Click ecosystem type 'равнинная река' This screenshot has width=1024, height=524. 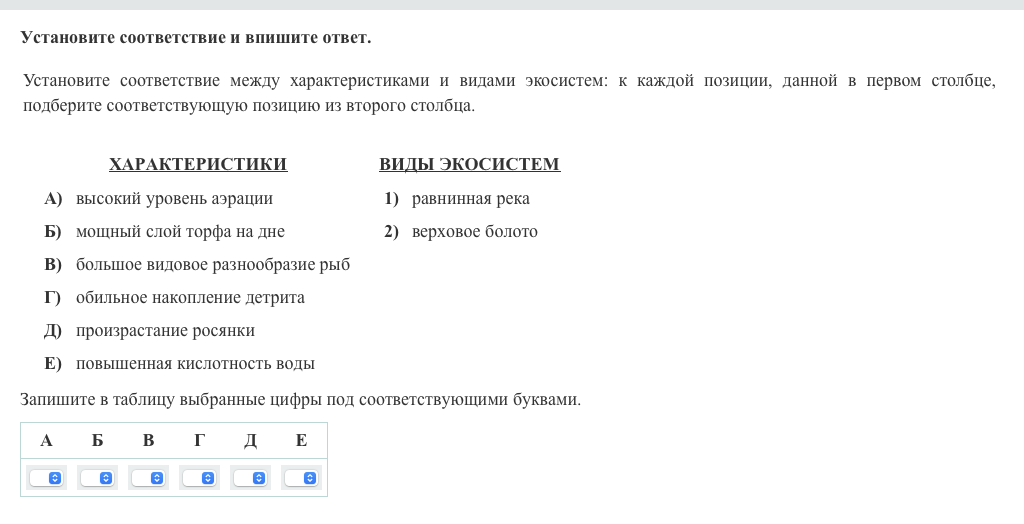(470, 199)
